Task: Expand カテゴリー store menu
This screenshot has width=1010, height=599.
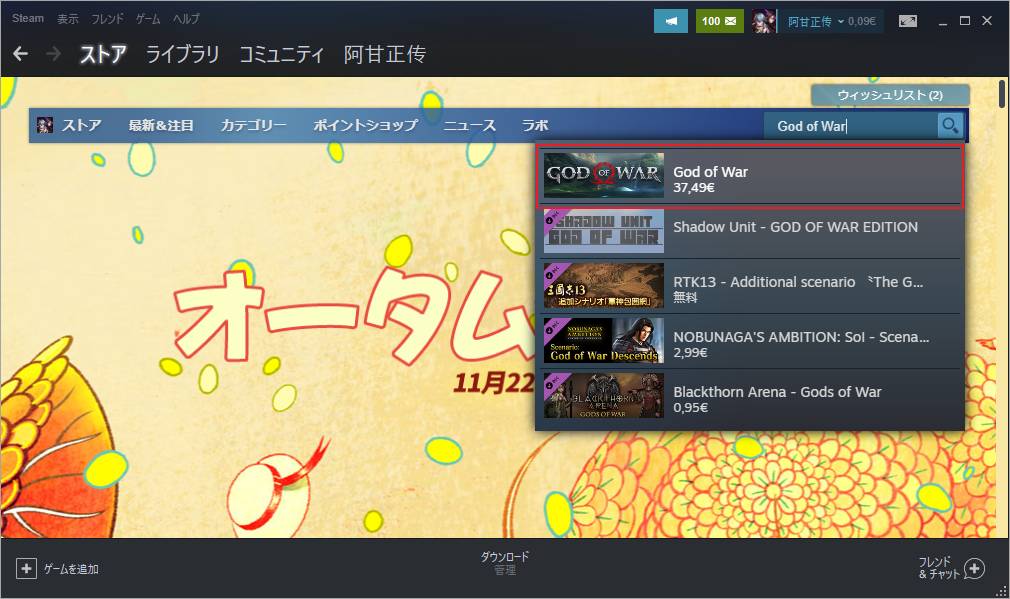Action: coord(253,125)
